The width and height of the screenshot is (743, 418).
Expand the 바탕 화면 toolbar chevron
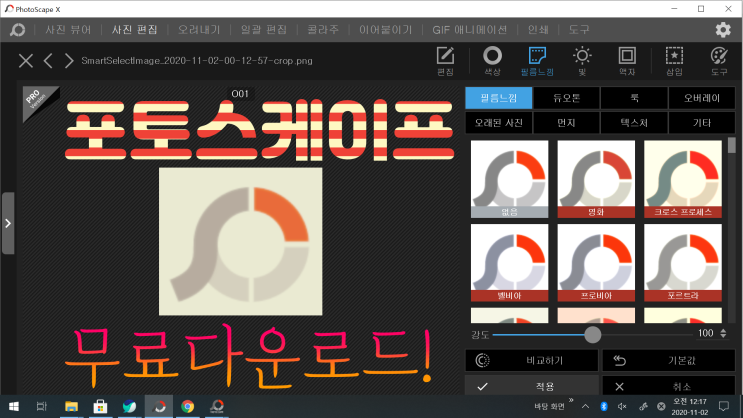pos(571,400)
